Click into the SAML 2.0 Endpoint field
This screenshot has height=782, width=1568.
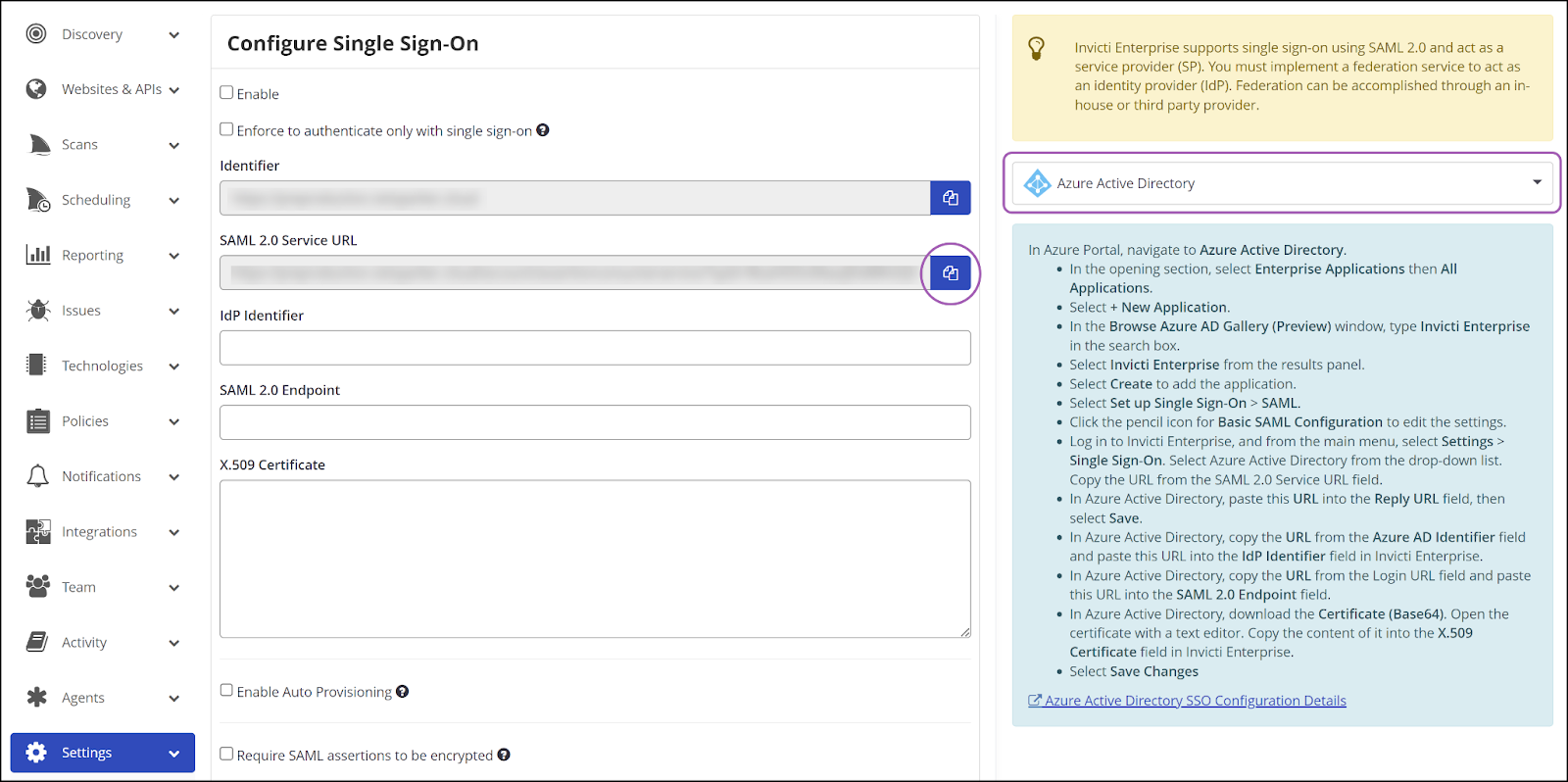point(595,422)
